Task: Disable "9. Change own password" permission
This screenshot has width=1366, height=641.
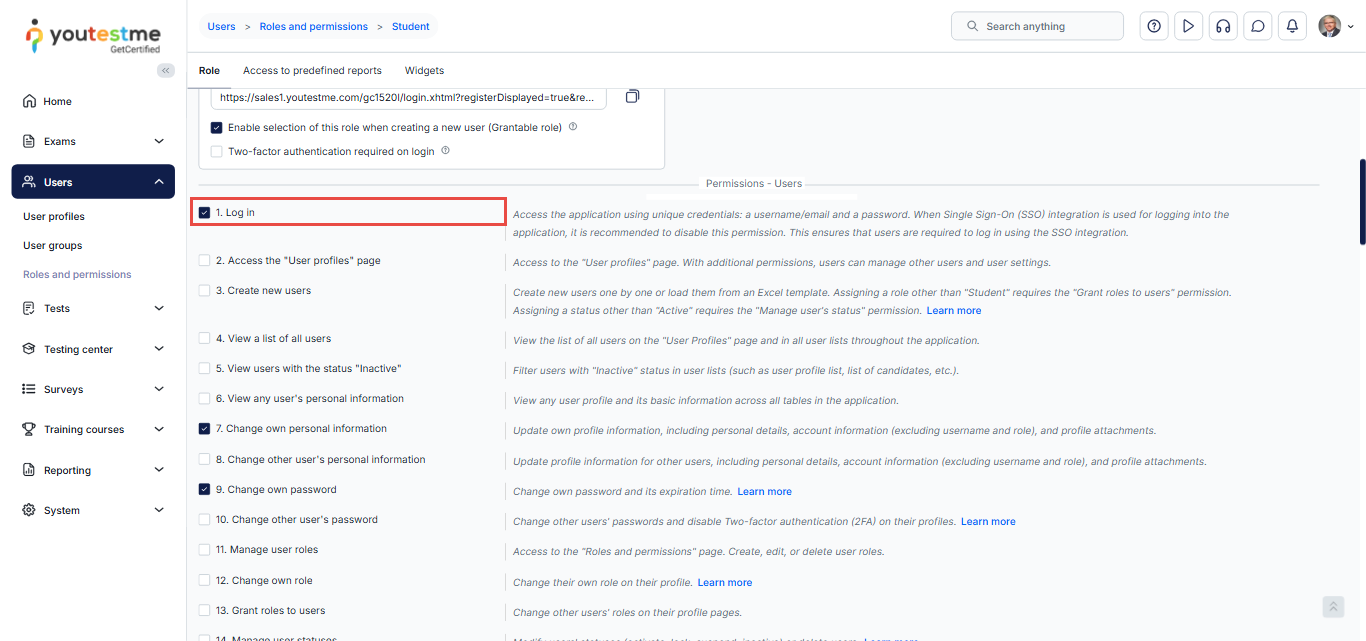Action: [x=204, y=490]
